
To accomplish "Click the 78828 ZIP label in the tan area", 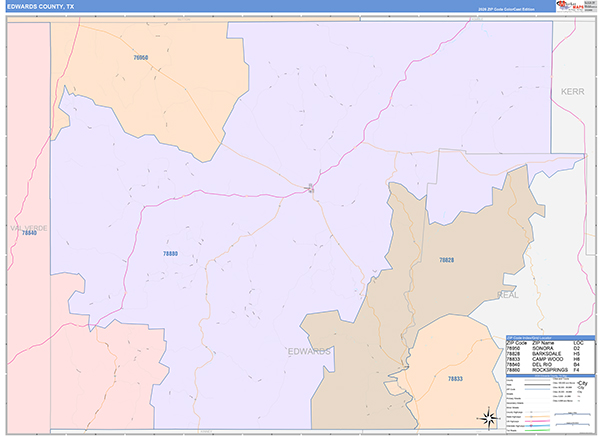I will 447,260.
